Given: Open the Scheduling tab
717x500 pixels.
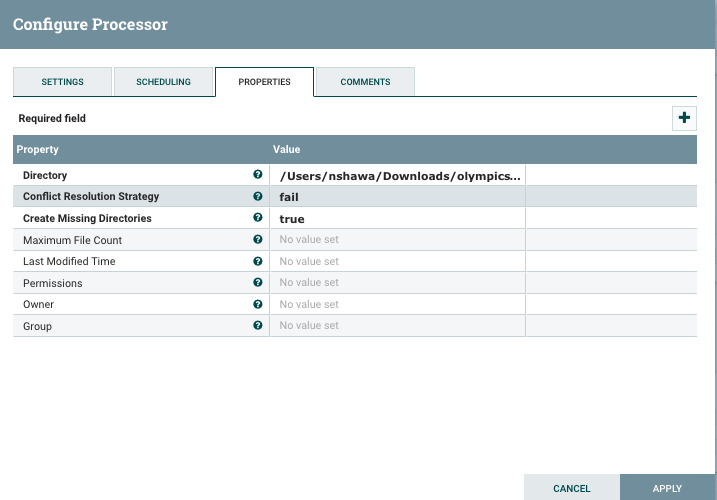Looking at the screenshot, I should click(163, 82).
